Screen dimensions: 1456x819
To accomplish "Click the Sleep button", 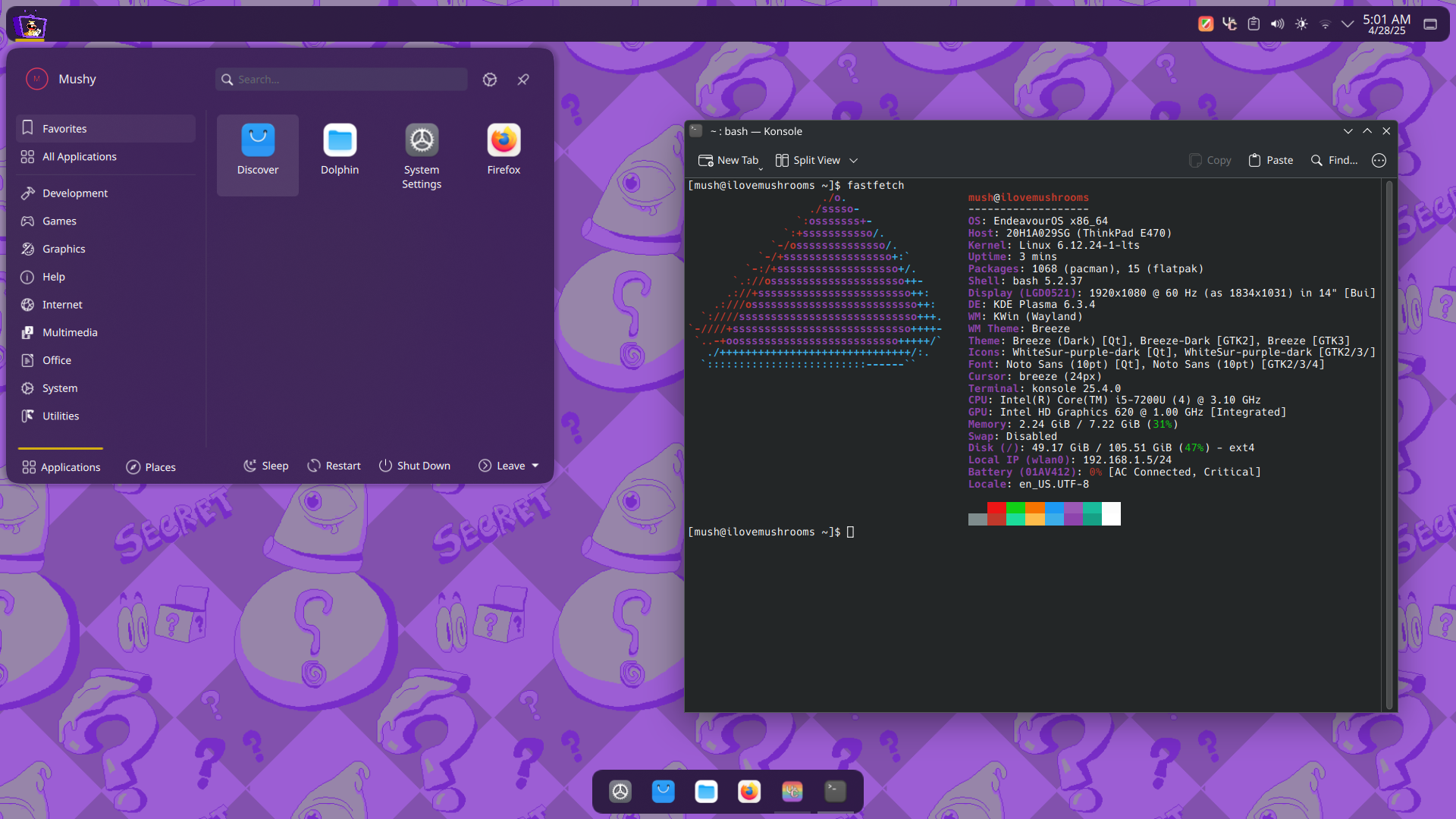I will click(265, 466).
